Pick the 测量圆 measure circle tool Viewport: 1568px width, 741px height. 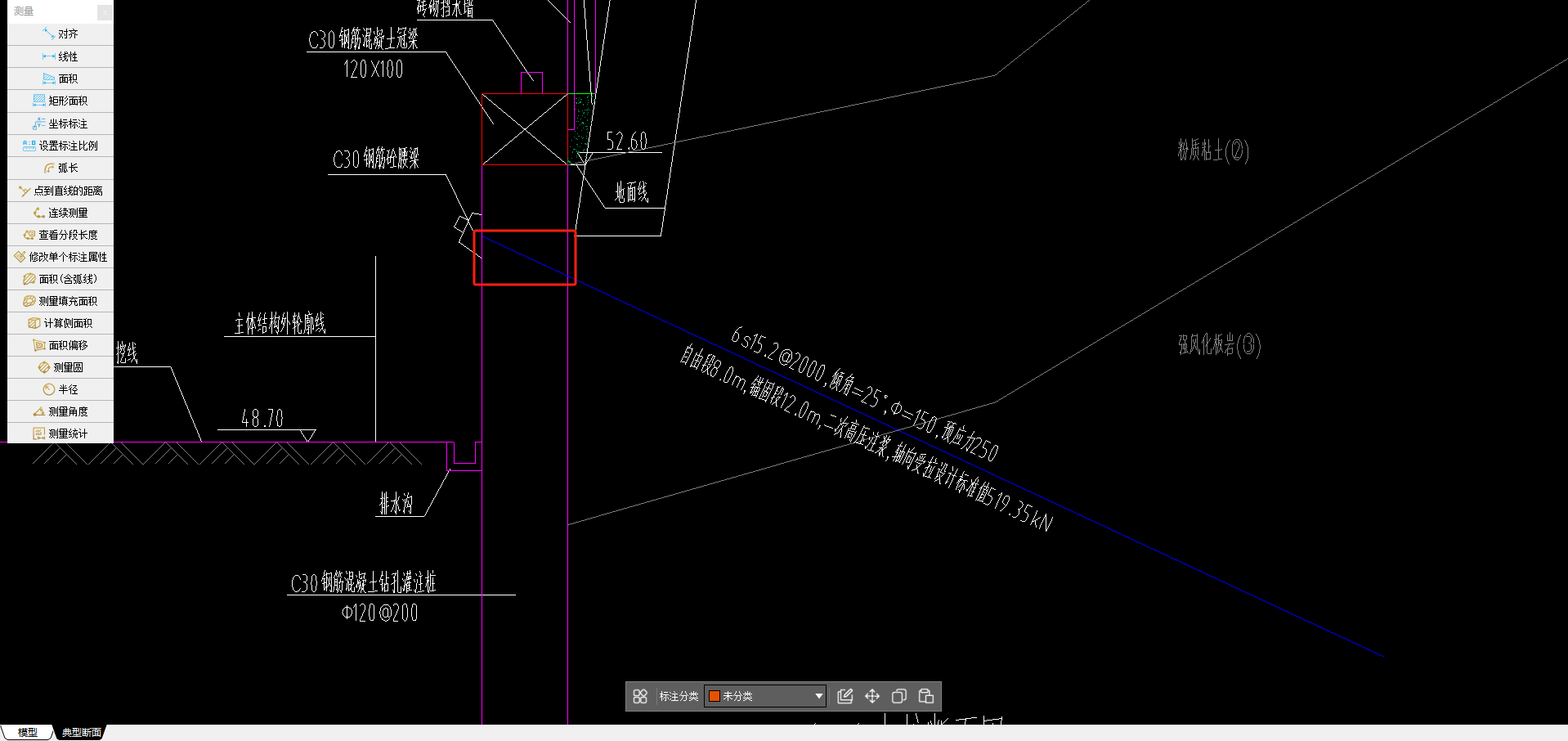pos(60,367)
